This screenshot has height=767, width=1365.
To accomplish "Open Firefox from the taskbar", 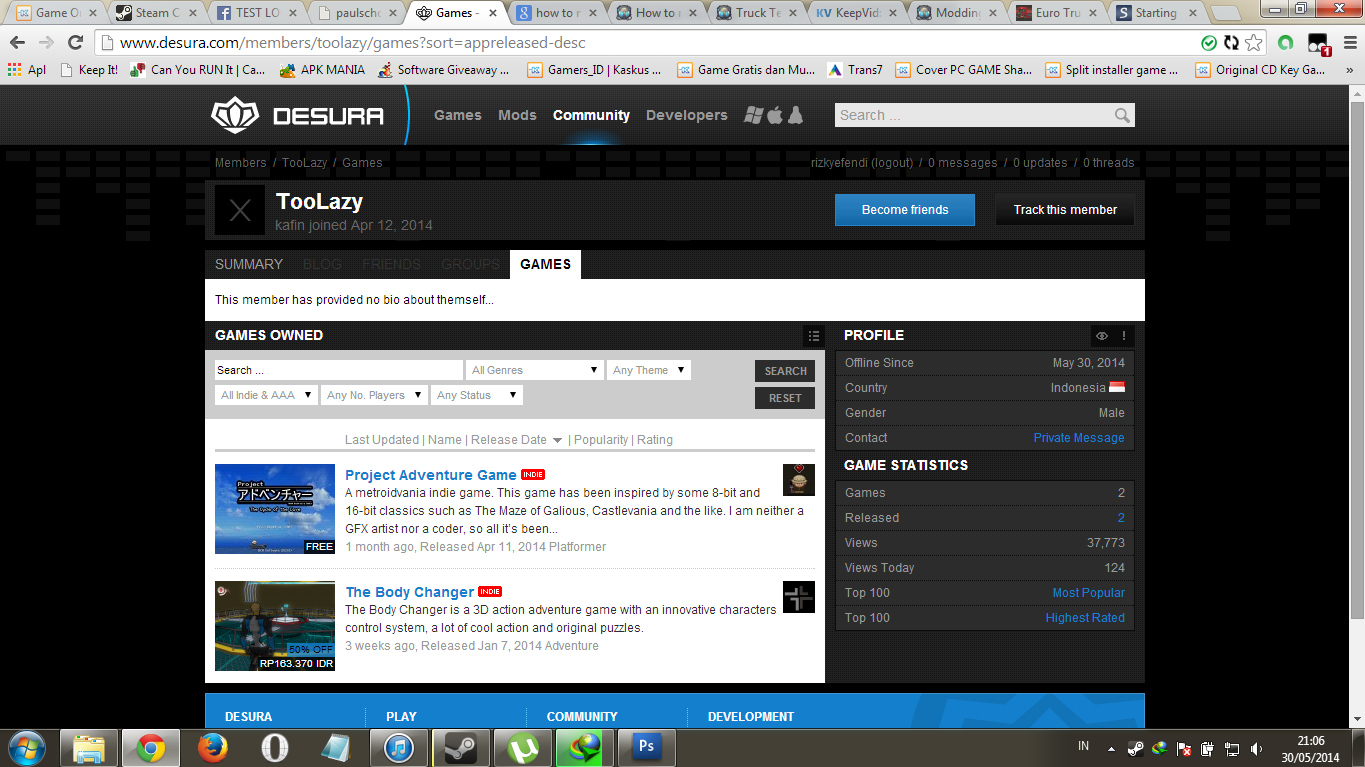I will click(x=212, y=747).
